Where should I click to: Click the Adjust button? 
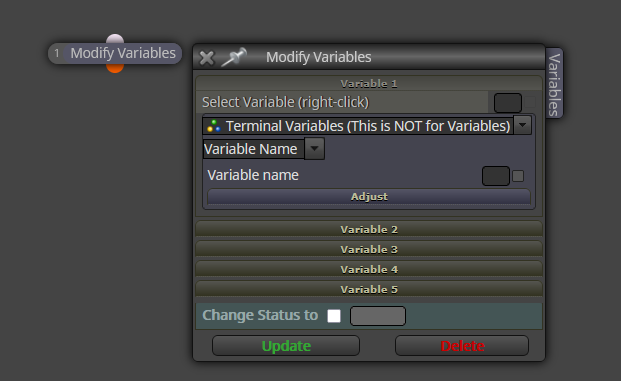coord(369,196)
